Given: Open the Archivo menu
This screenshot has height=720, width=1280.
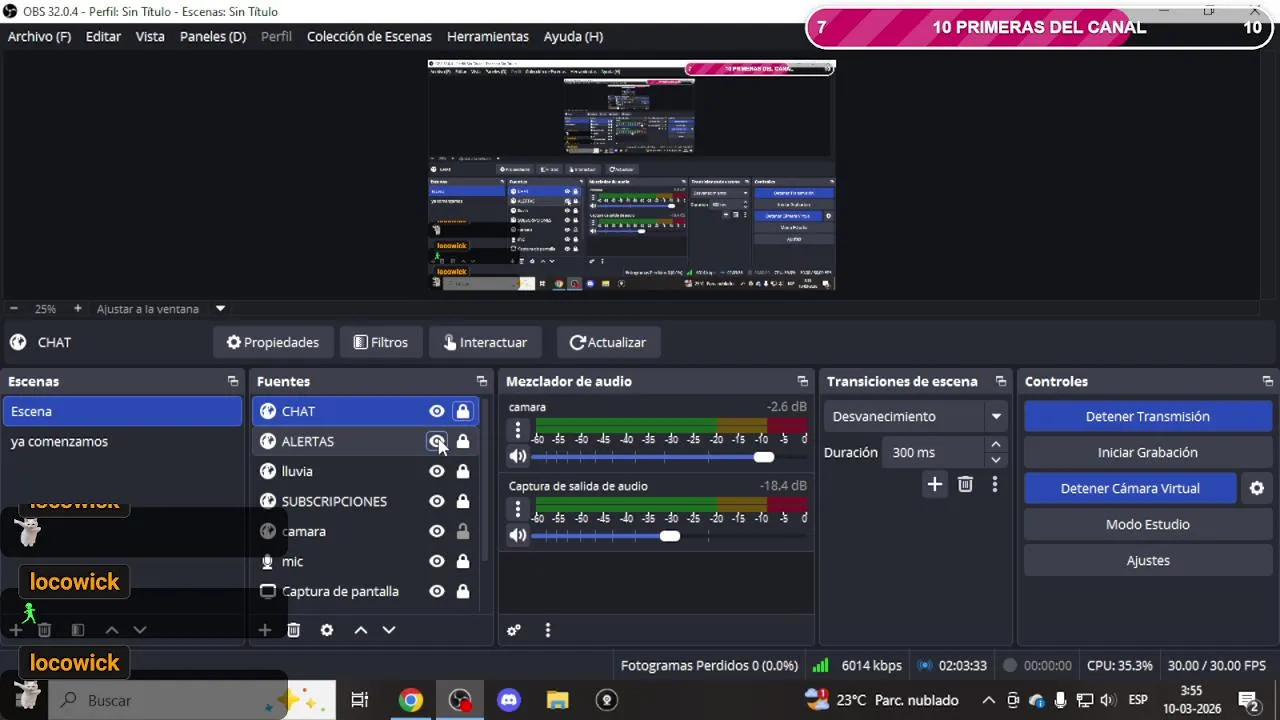Looking at the screenshot, I should [x=39, y=36].
